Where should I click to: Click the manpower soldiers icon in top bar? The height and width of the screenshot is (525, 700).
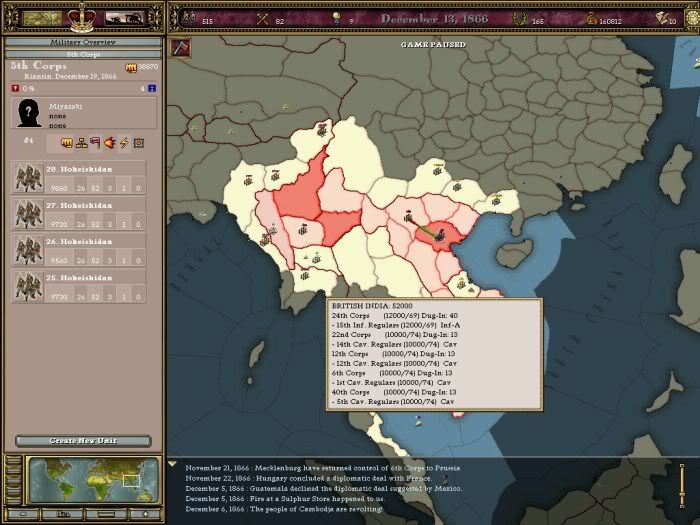tap(189, 19)
